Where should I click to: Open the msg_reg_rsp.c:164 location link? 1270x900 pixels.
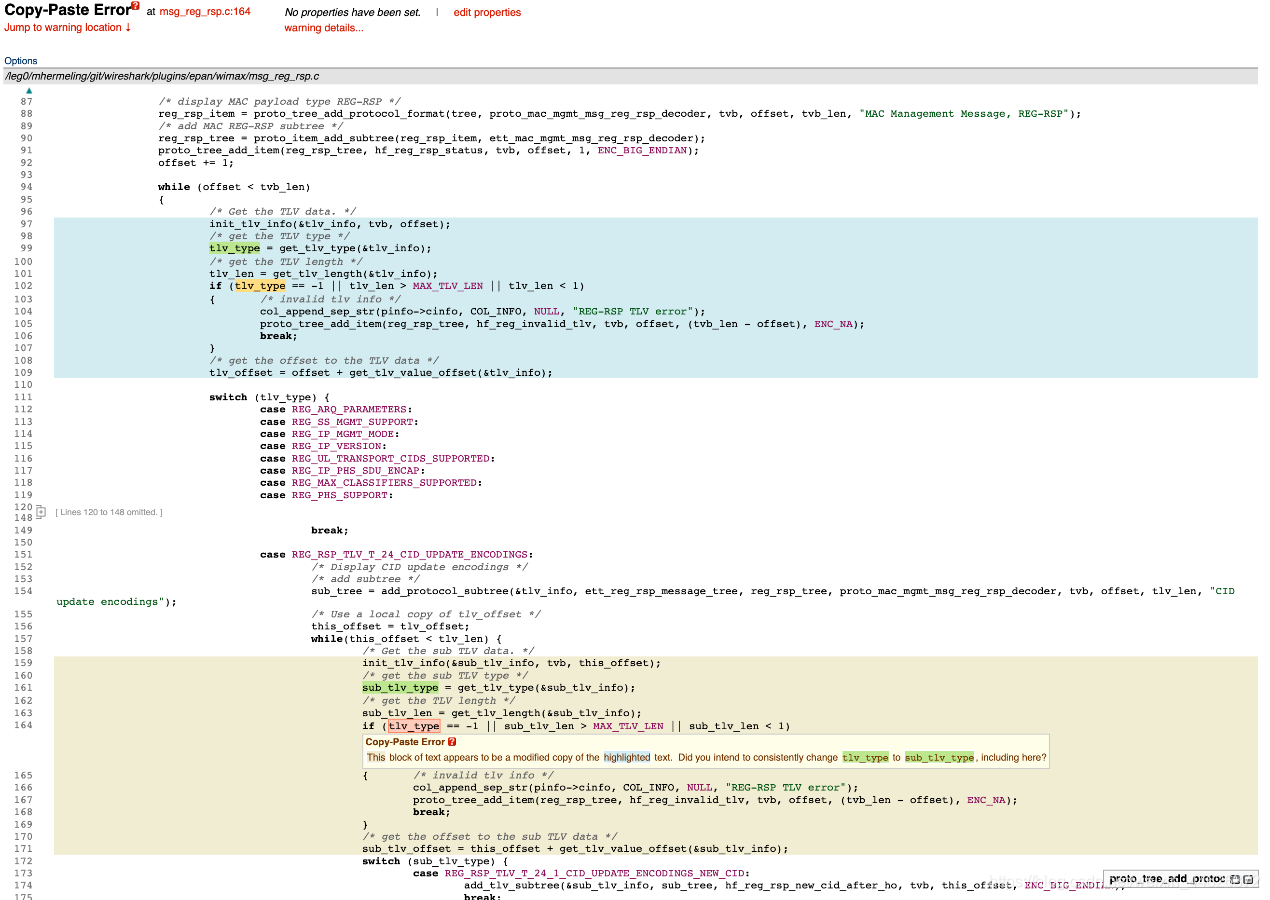click(x=206, y=12)
